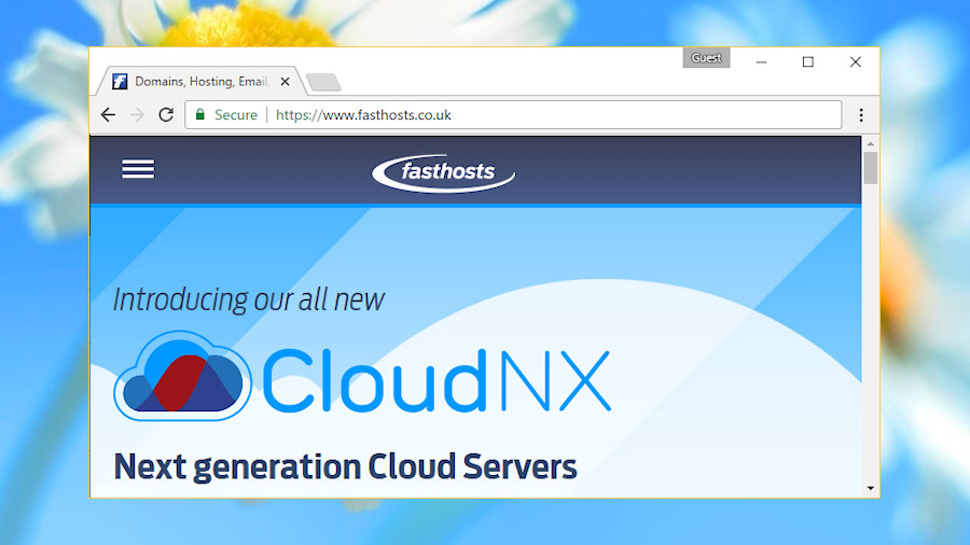Click the scrollbar down arrow

[870, 488]
